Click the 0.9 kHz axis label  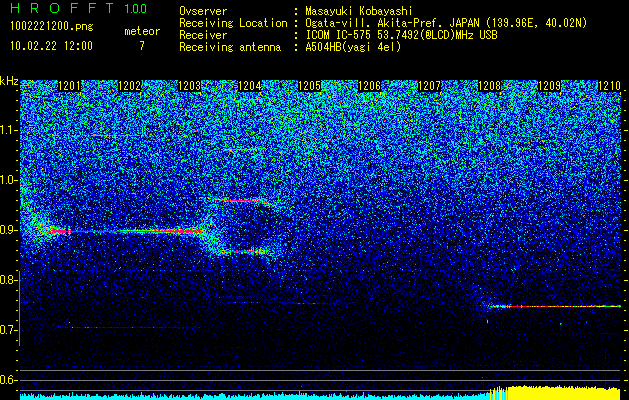[9, 230]
